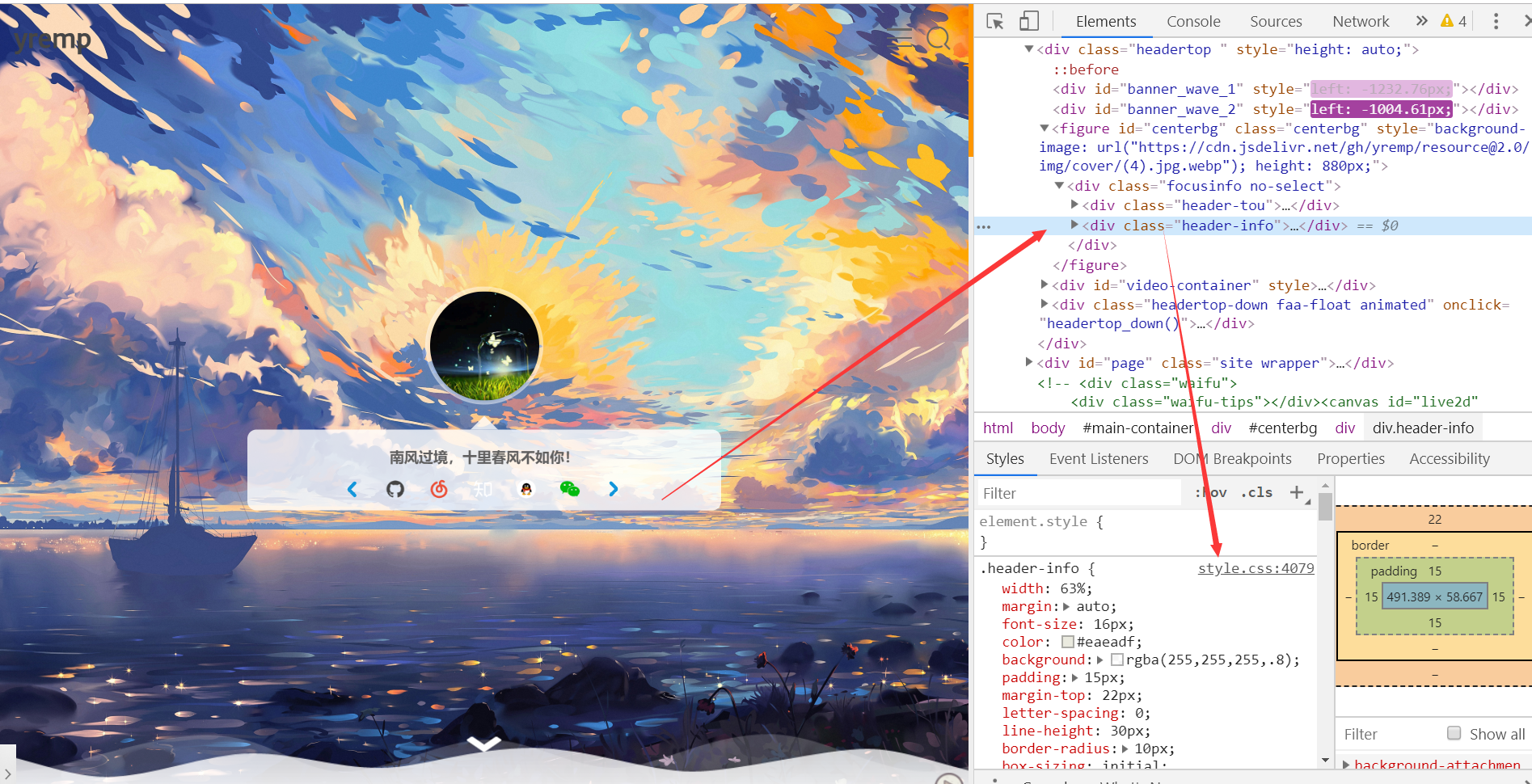This screenshot has height=784, width=1532.
Task: Open the DevTools three-dot customize menu
Action: pyautogui.click(x=1496, y=22)
